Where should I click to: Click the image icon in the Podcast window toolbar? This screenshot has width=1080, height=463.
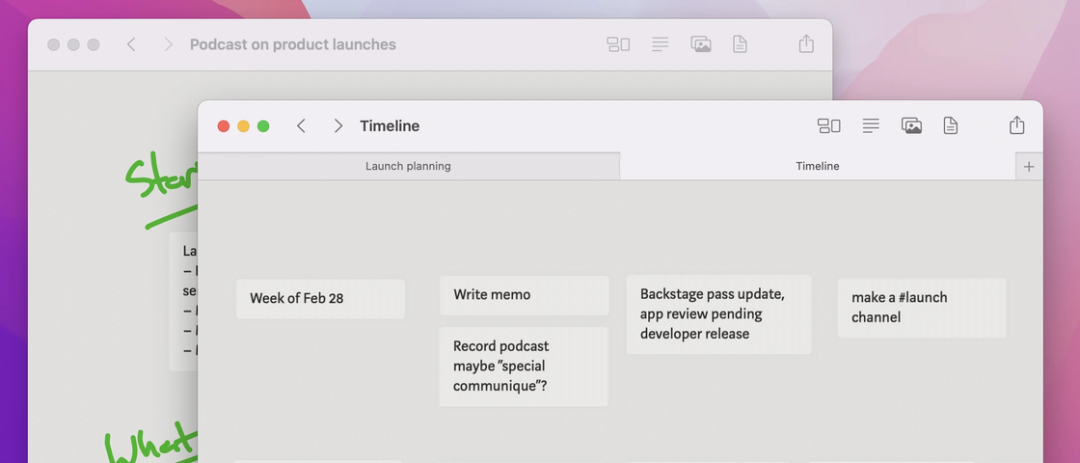click(701, 45)
